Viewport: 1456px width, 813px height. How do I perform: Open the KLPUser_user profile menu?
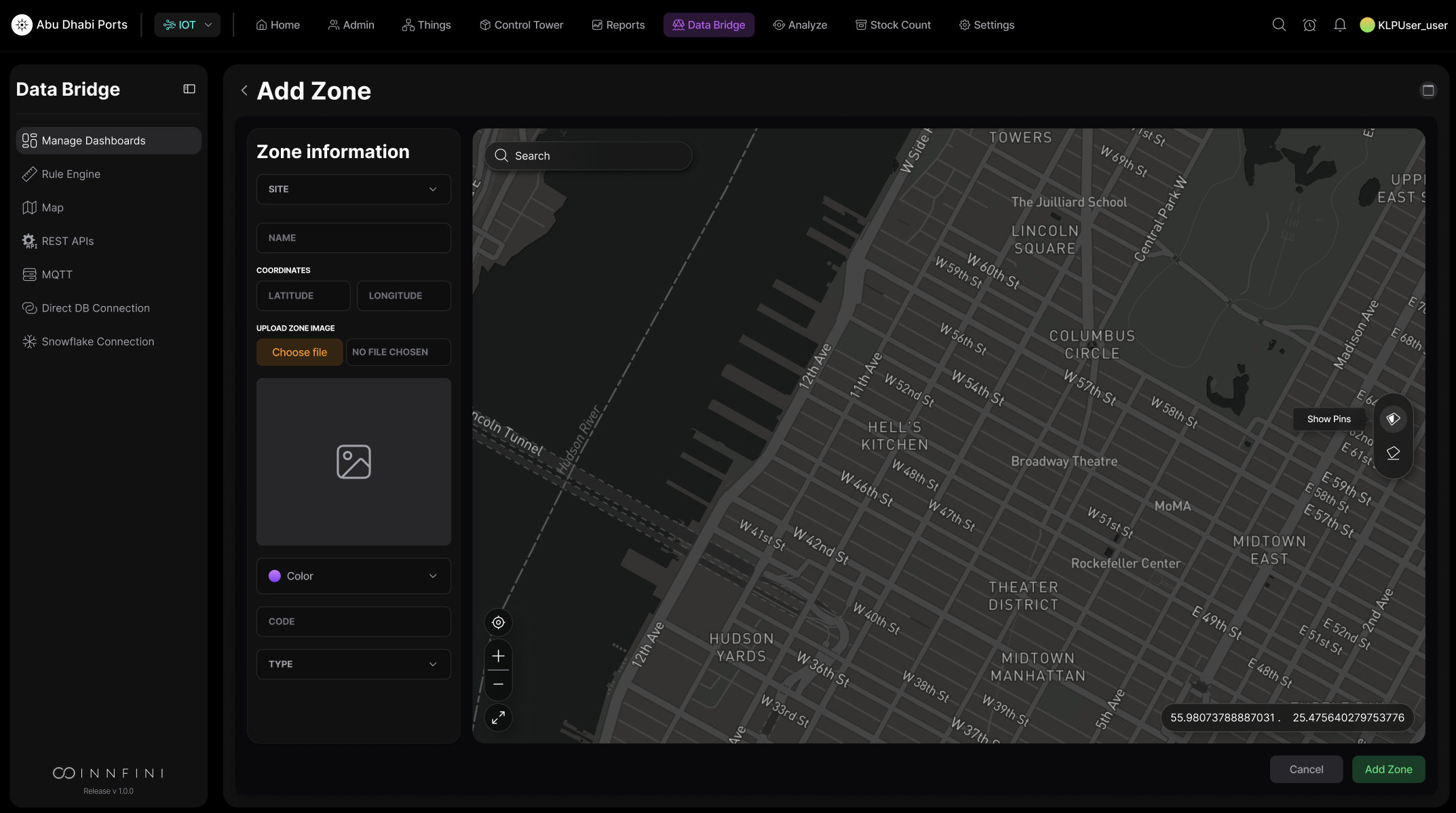pyautogui.click(x=1404, y=25)
